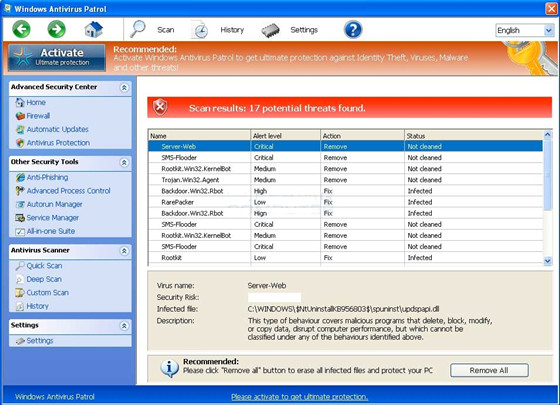Click the blue info icon beside Recommended

click(x=169, y=368)
